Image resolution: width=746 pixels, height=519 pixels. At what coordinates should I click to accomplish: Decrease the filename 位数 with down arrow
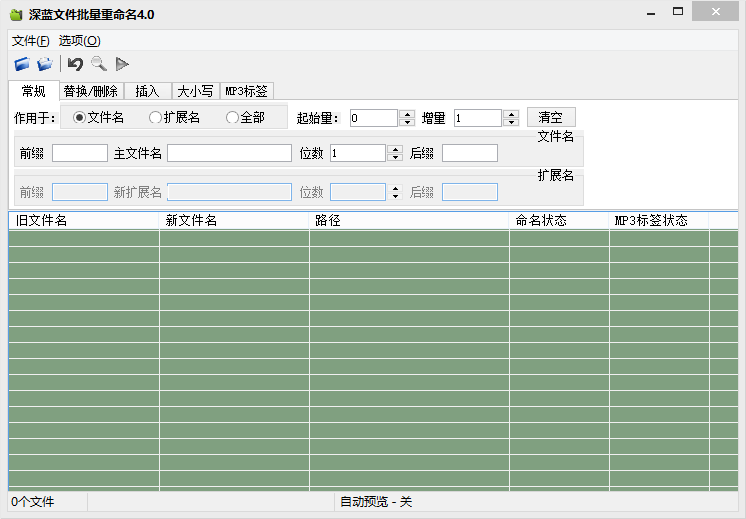(395, 157)
